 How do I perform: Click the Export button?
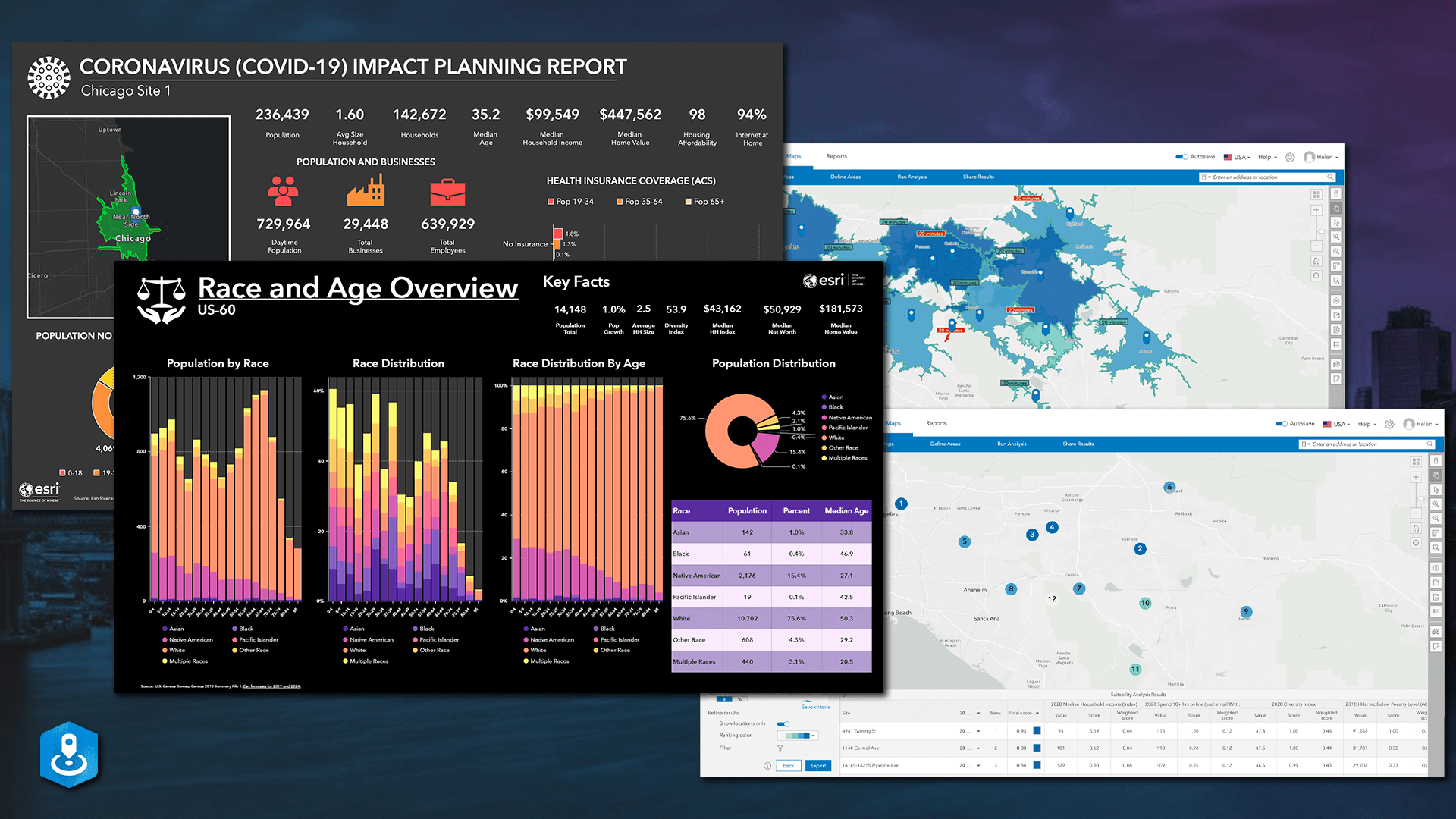tap(818, 766)
